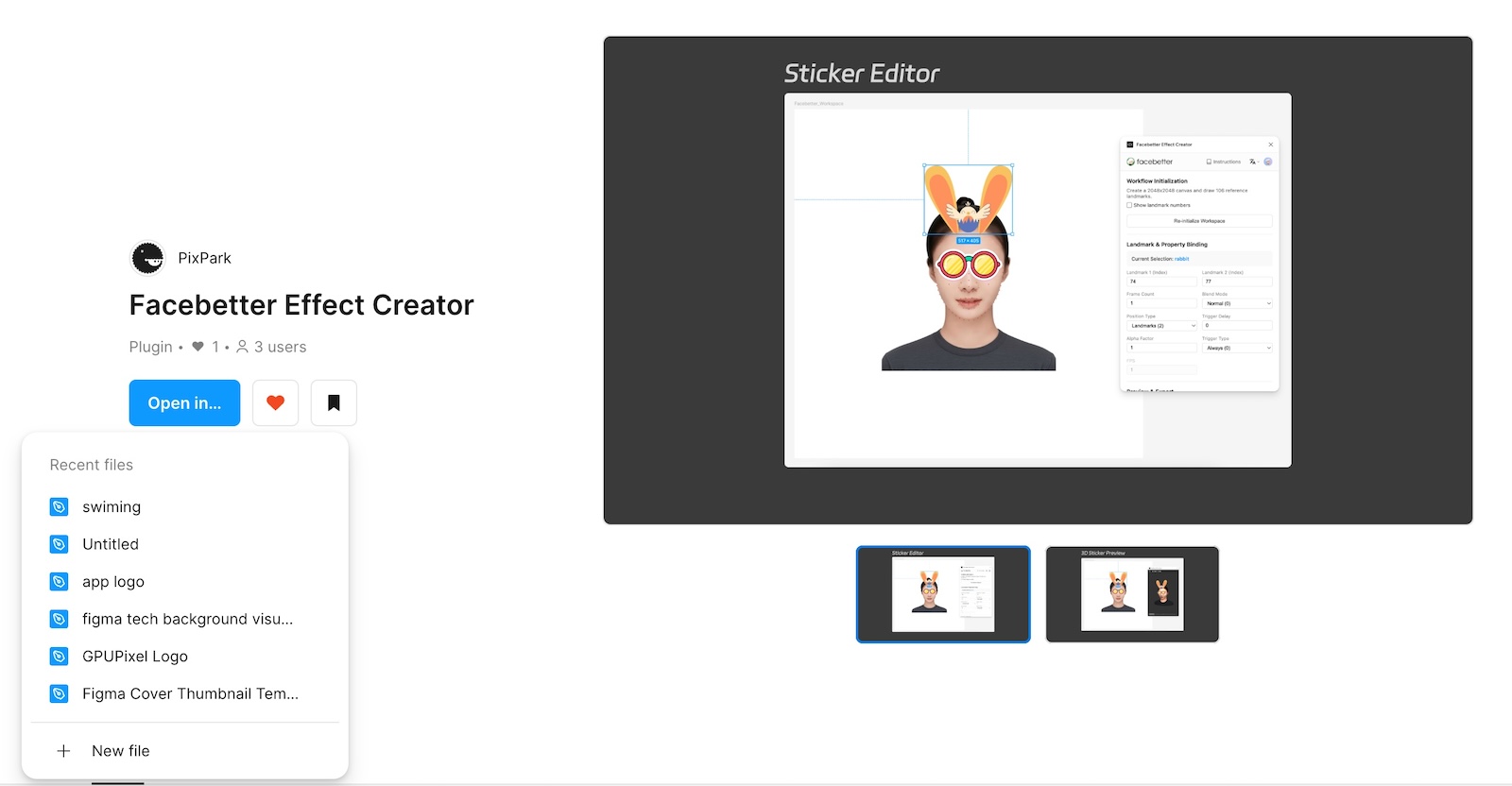Screen dimensions: 1512x786
Task: Click the large Sticker Editor preview image
Action: (x=1038, y=281)
